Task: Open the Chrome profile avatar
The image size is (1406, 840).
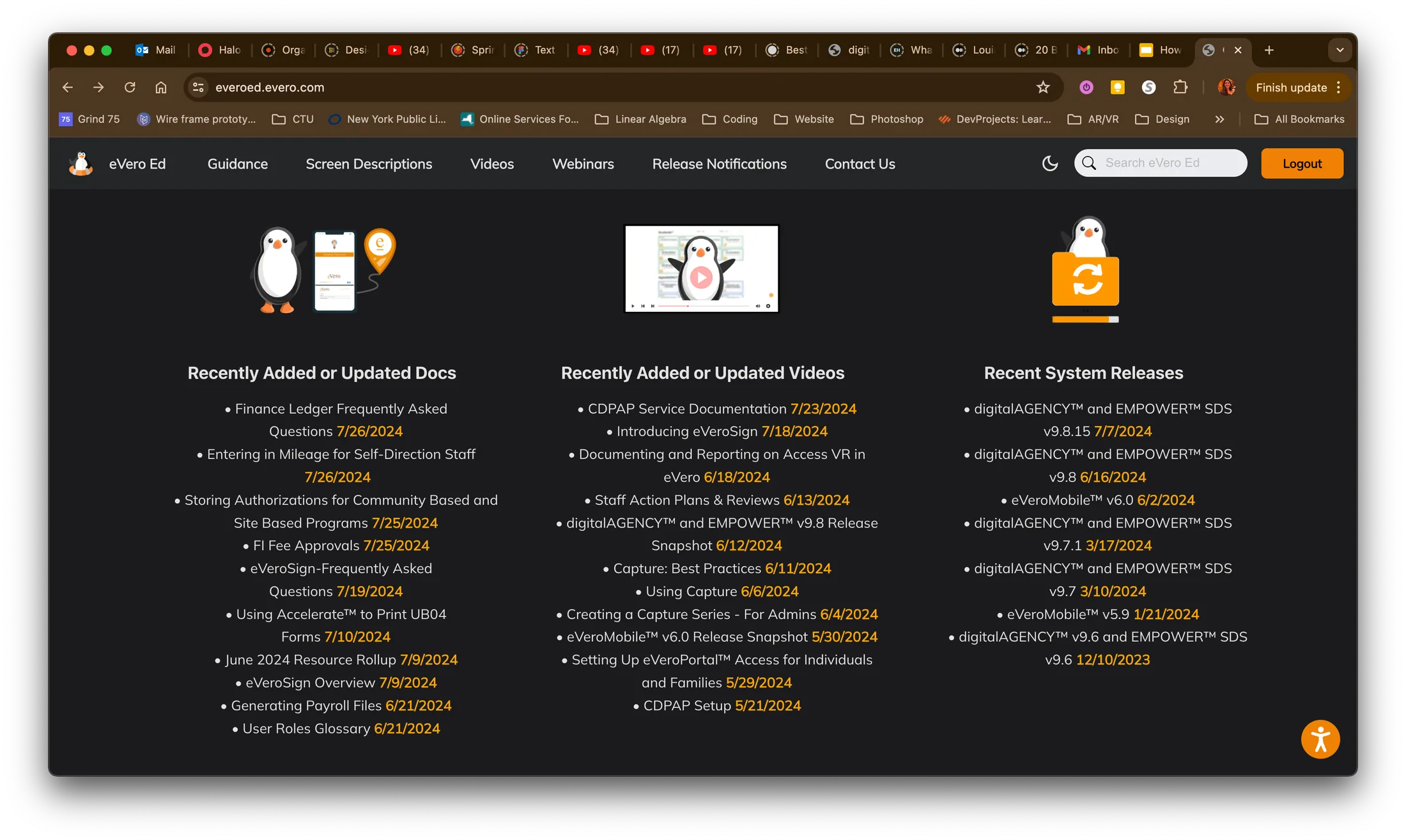Action: click(1226, 88)
